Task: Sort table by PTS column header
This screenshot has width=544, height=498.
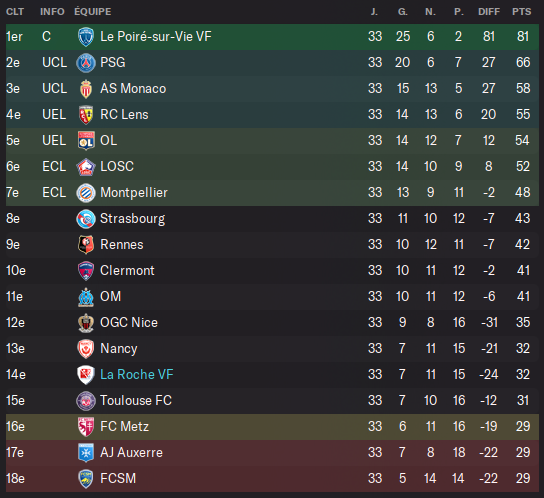Action: [521, 12]
